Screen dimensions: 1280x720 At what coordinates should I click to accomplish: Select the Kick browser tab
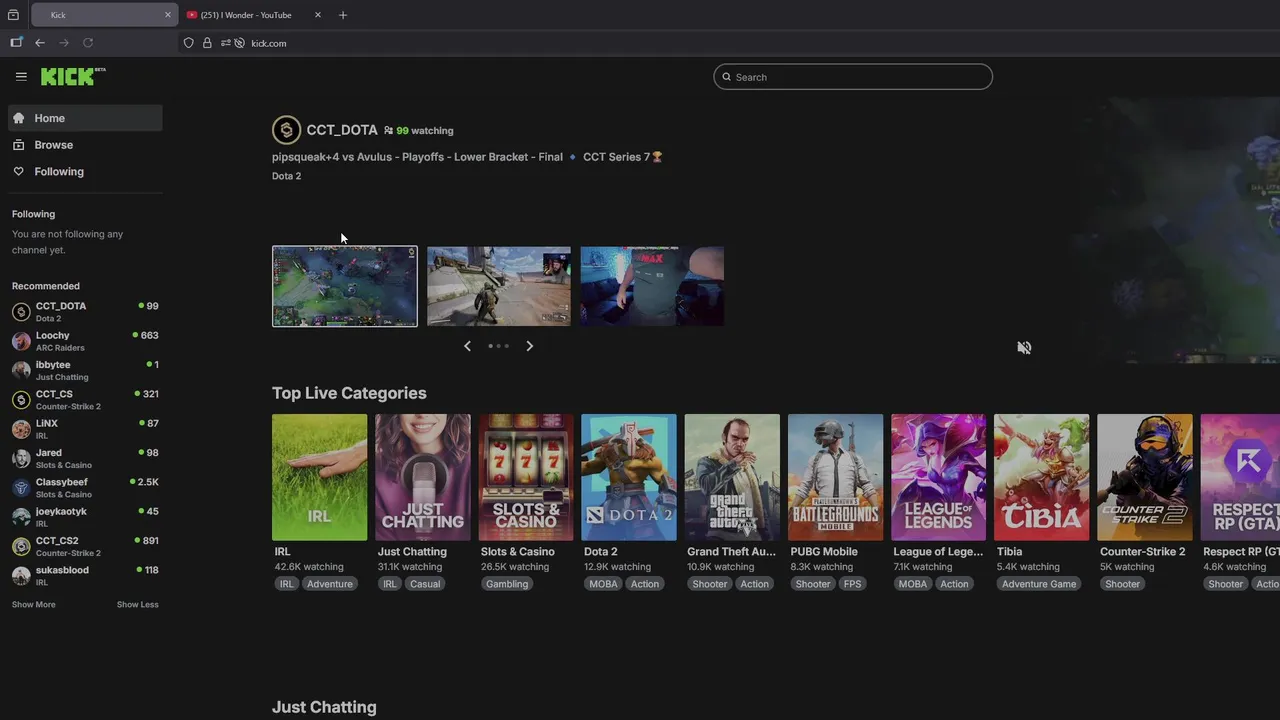pyautogui.click(x=105, y=15)
